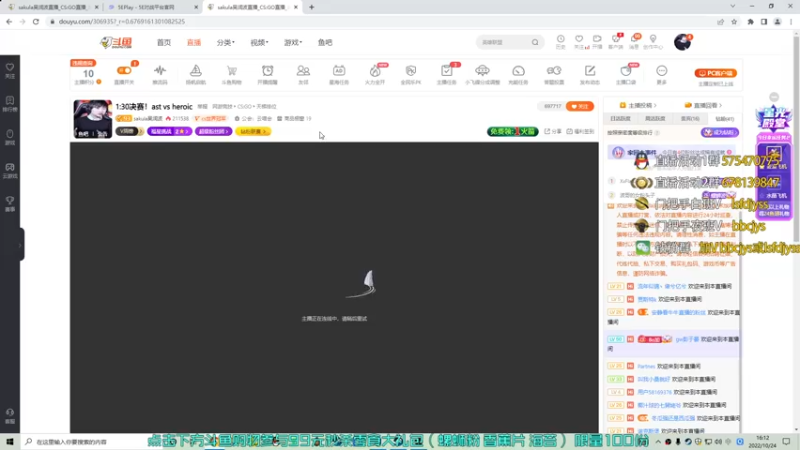
Task: Open the two-people friends icon
Action: pyautogui.click(x=303, y=71)
